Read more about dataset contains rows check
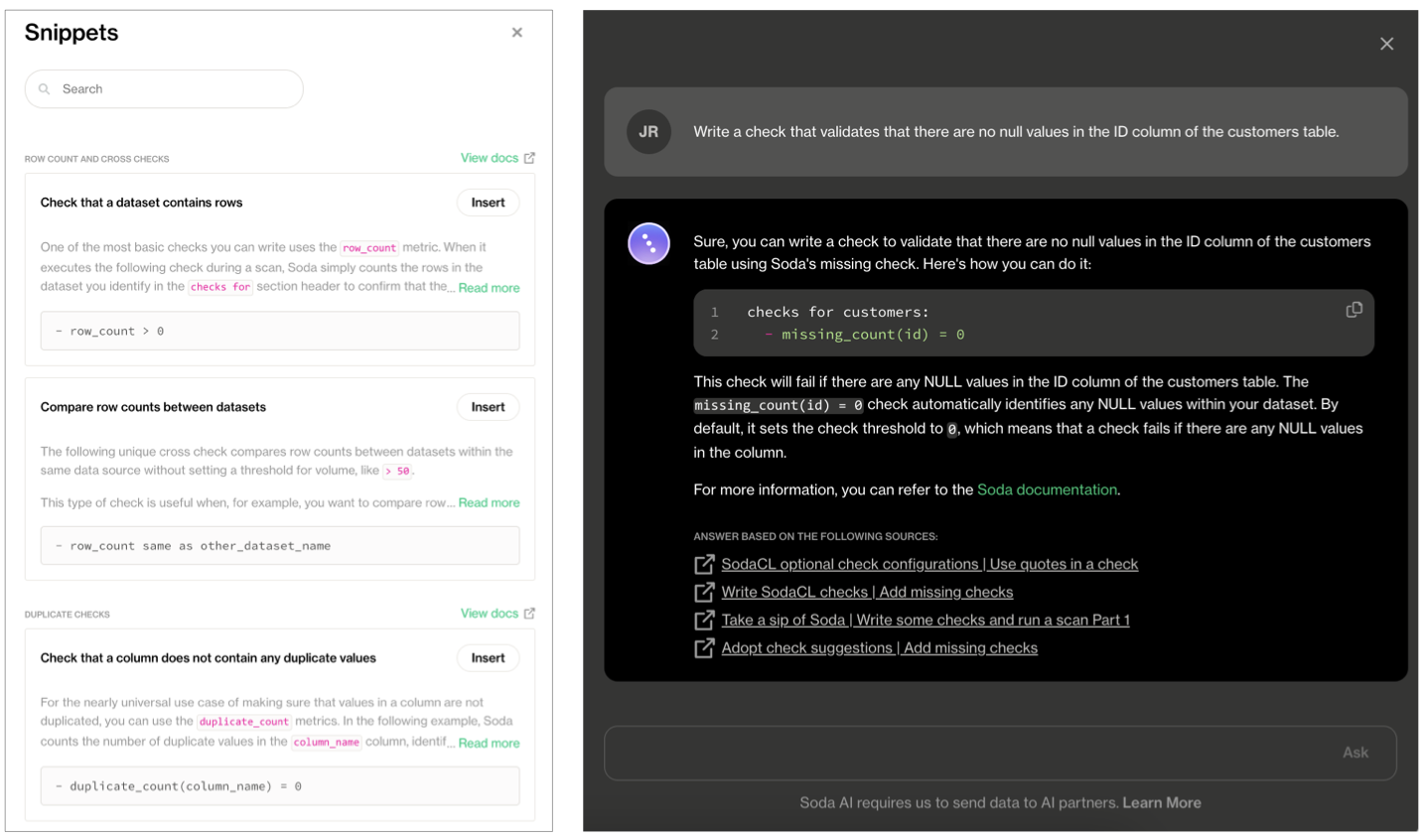 coord(489,288)
